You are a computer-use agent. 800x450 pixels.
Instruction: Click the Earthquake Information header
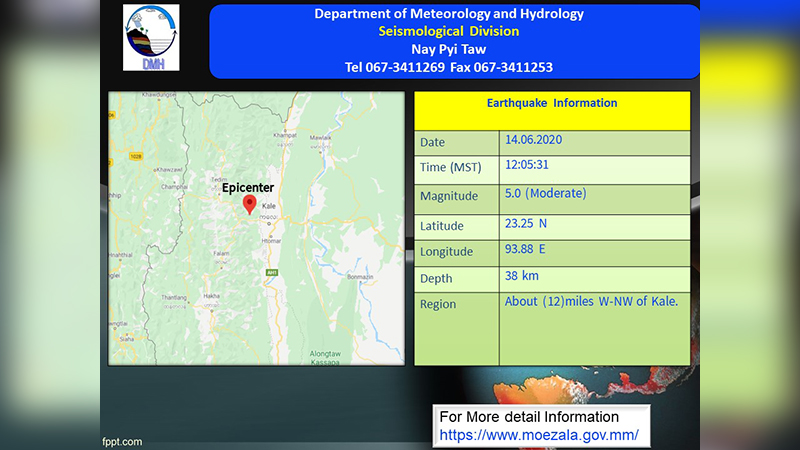pos(552,103)
